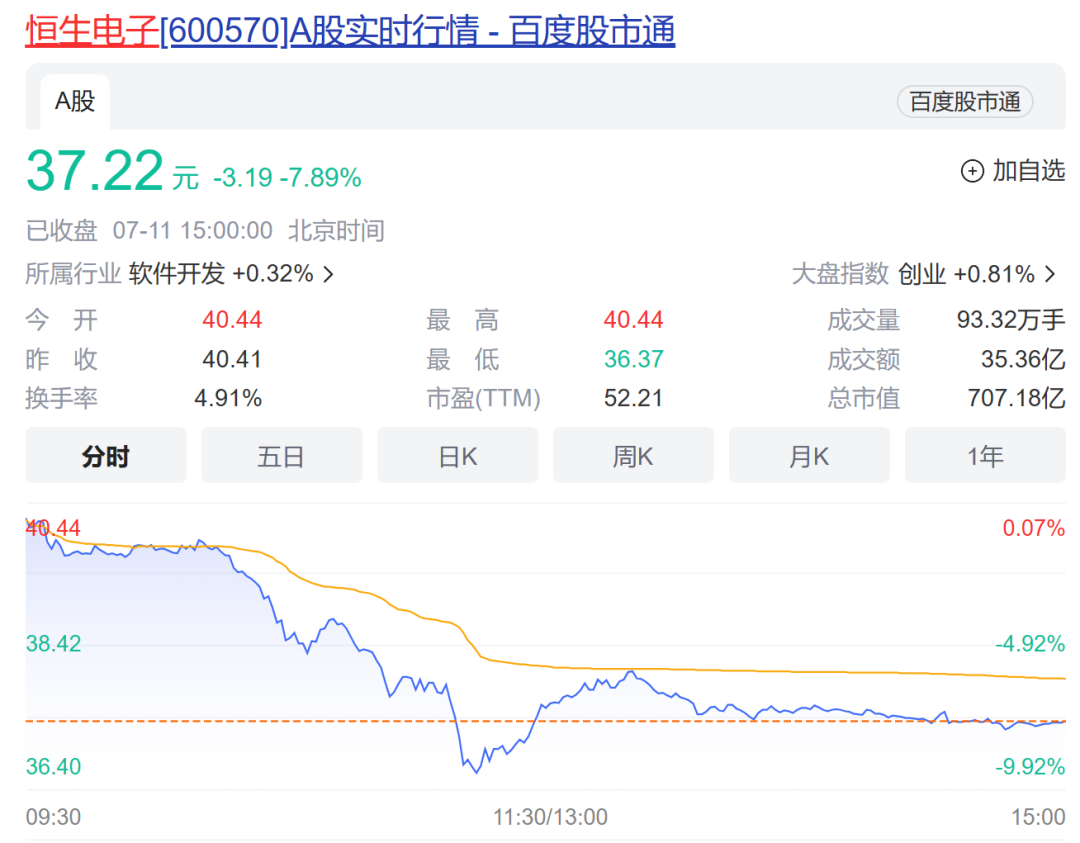Open the 日K candlestick view
Viewport: 1080px width, 843px height.
pos(457,455)
